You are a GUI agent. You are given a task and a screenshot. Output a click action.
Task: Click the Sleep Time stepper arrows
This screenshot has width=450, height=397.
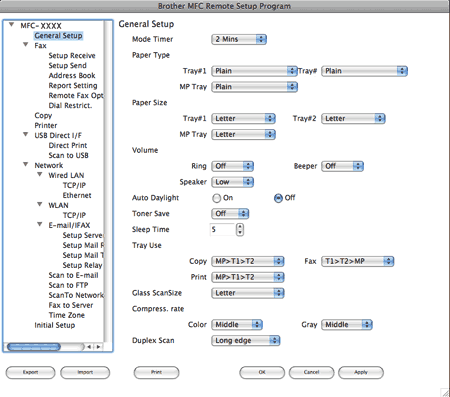240,230
